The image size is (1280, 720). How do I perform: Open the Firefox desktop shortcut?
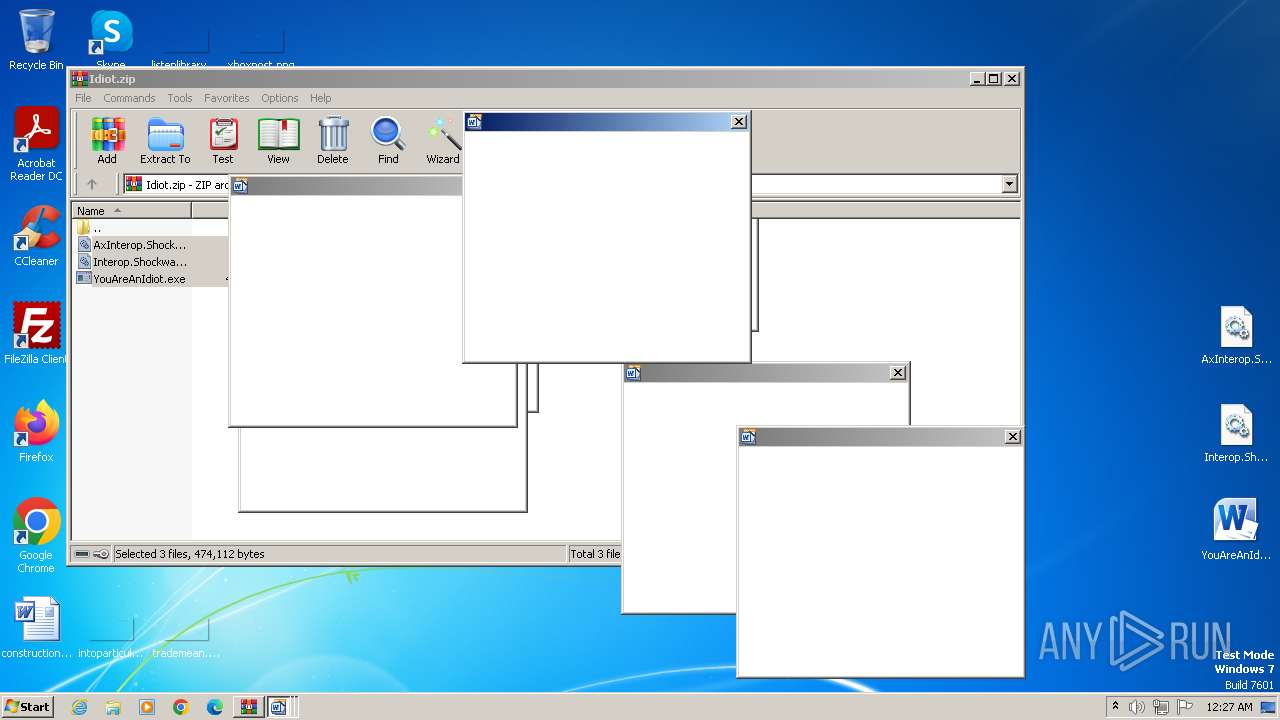pyautogui.click(x=36, y=432)
